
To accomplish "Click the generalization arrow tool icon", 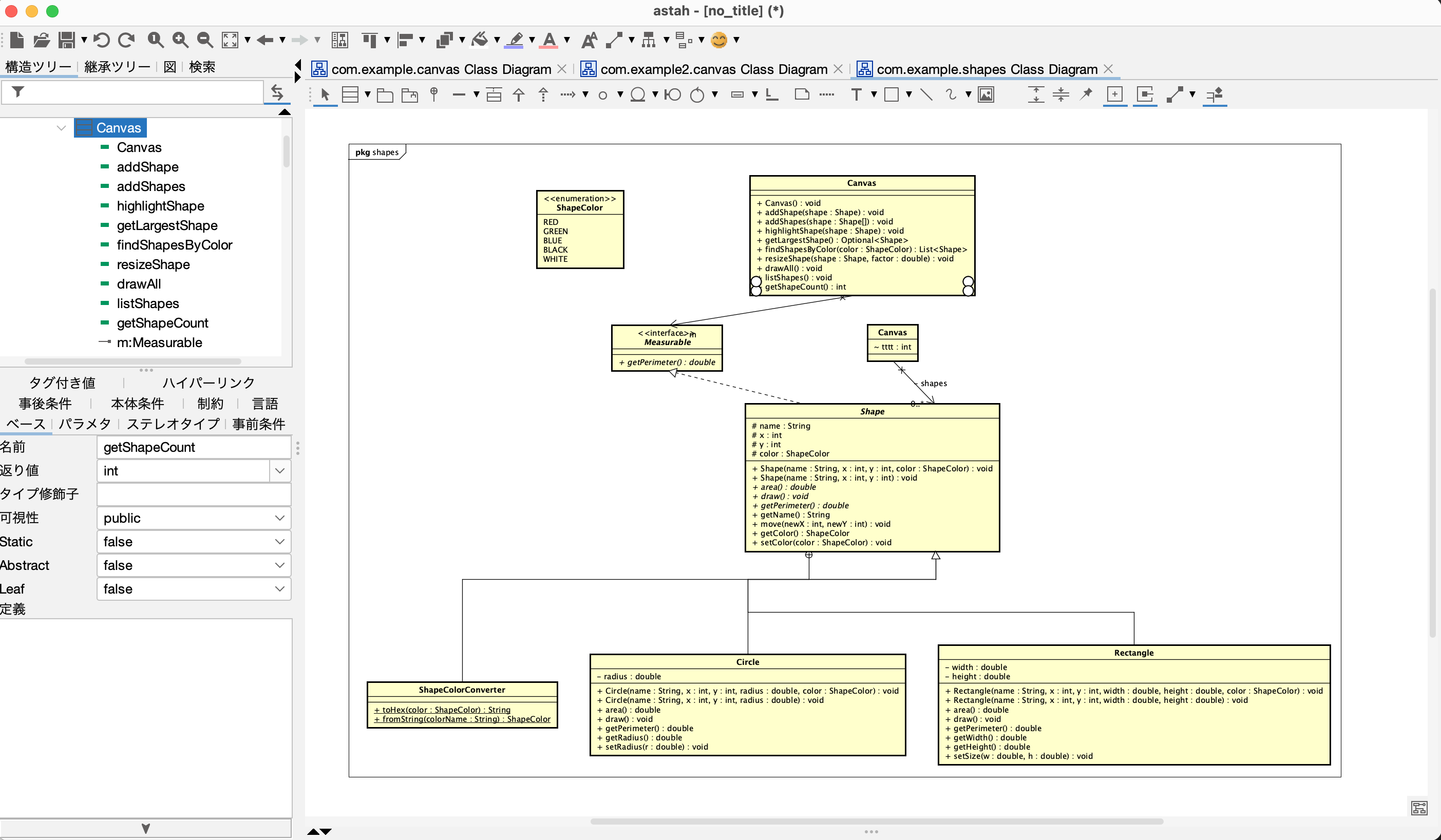I will pos(519,94).
